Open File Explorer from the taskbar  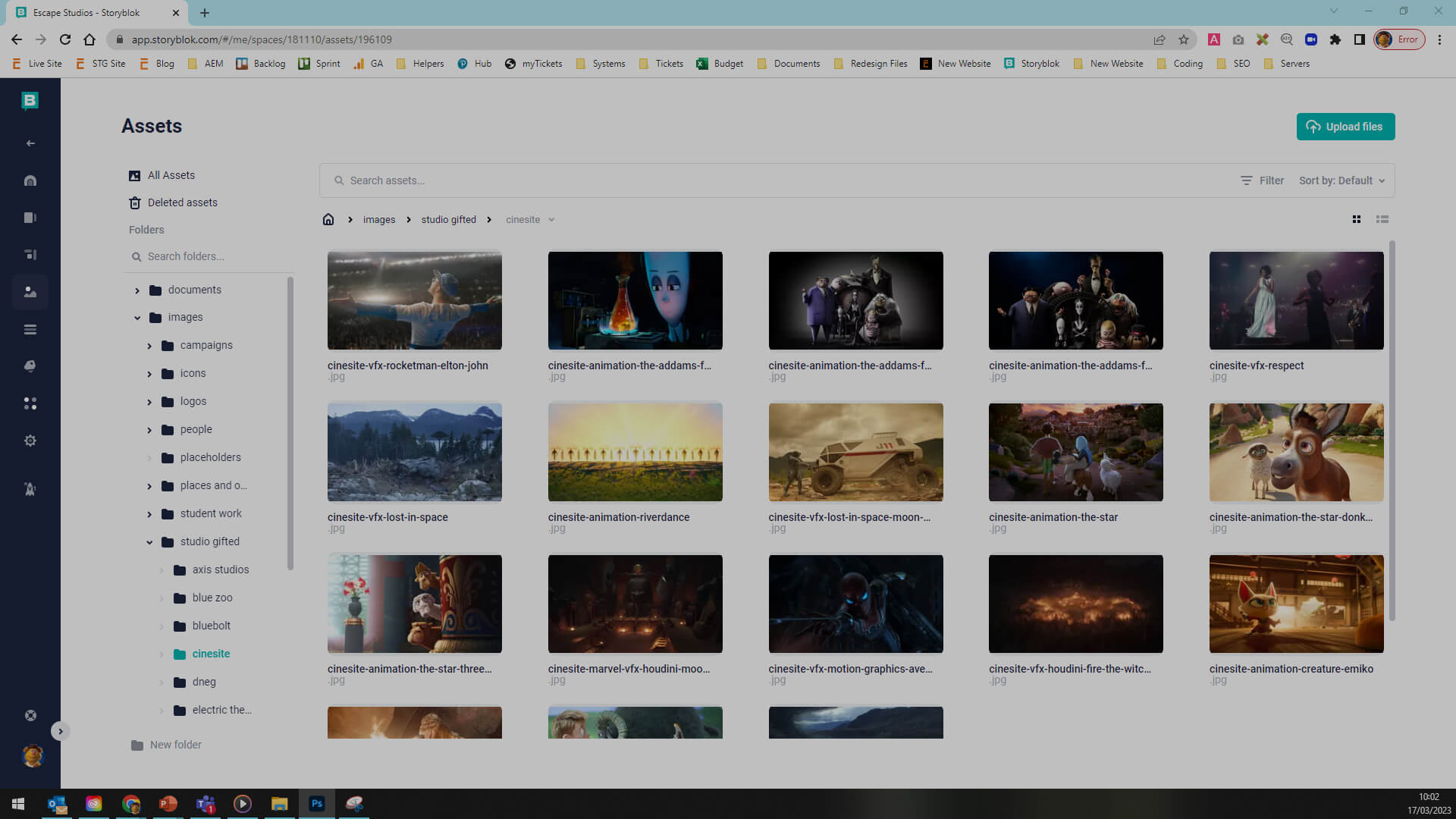280,804
